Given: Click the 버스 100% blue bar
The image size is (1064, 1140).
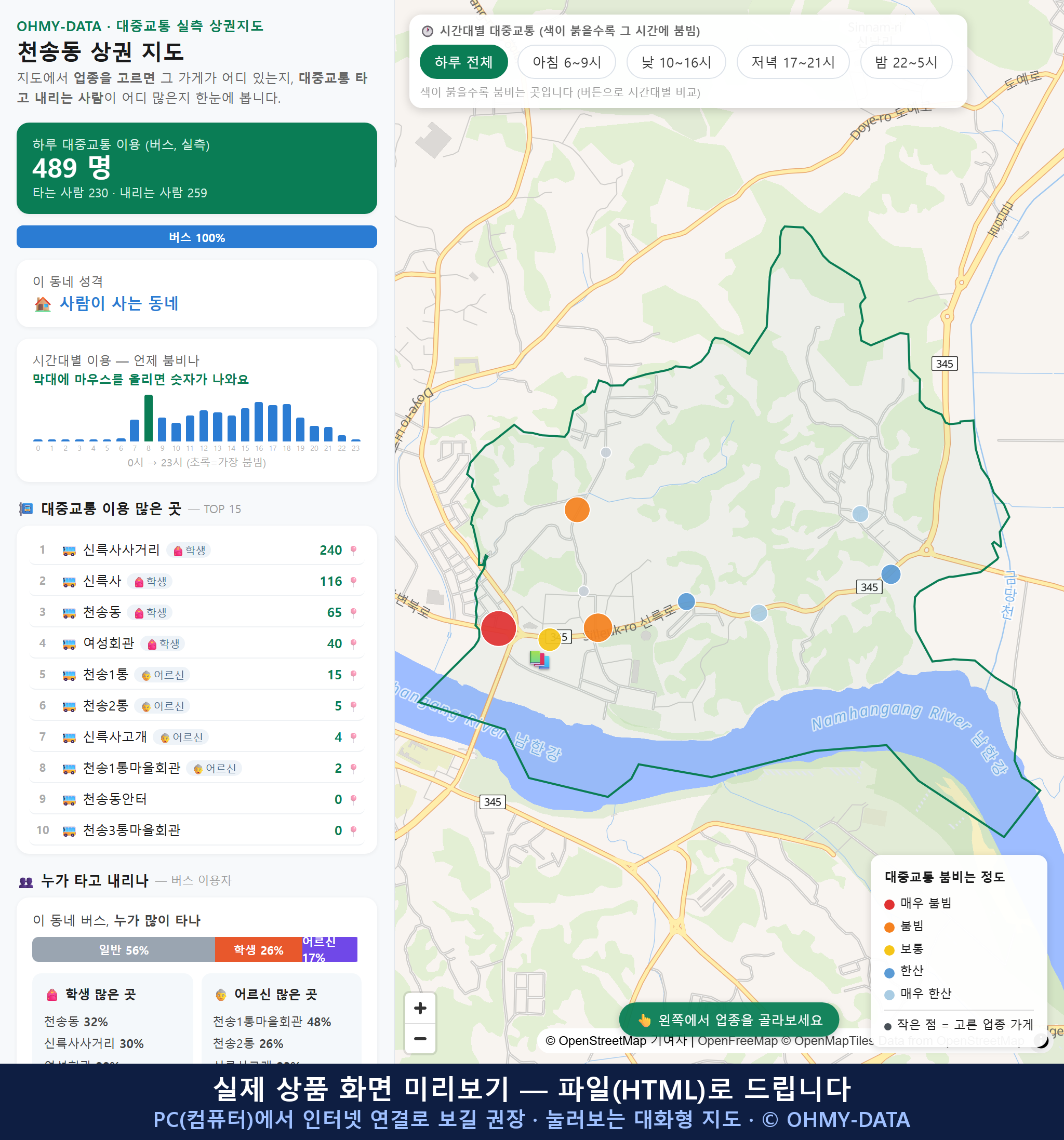Looking at the screenshot, I should pyautogui.click(x=197, y=237).
